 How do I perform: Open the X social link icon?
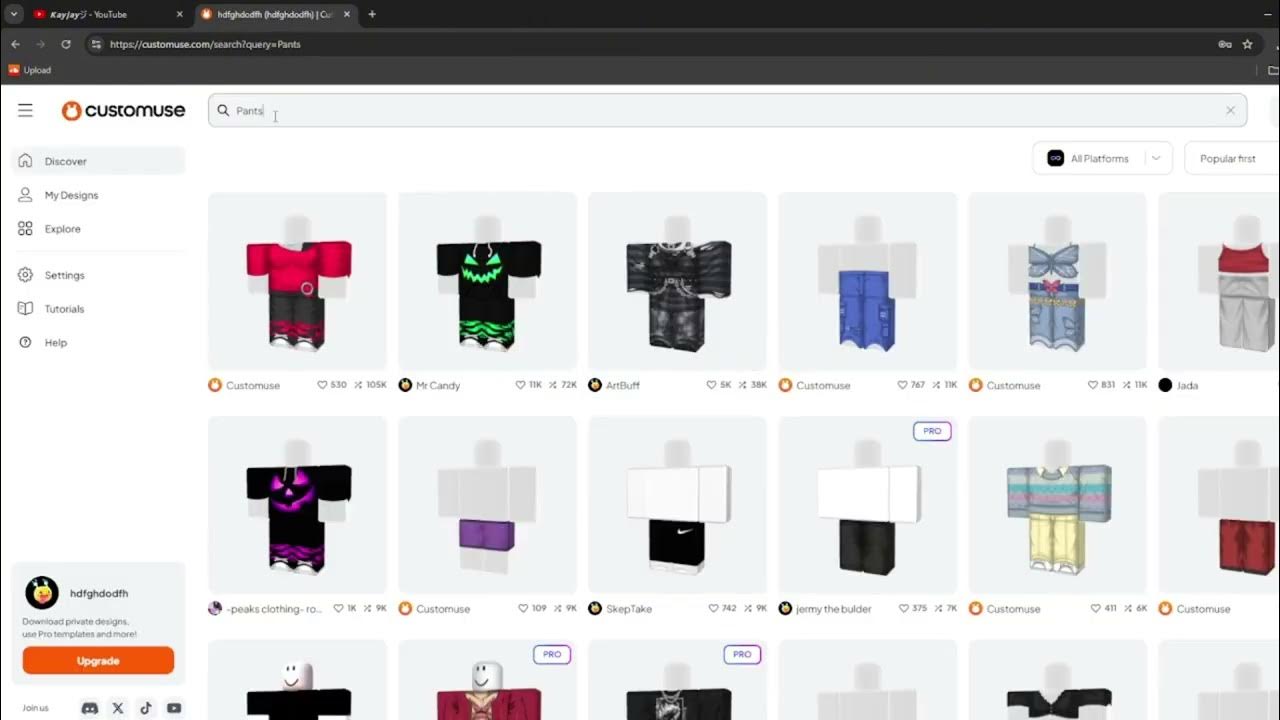pos(118,708)
